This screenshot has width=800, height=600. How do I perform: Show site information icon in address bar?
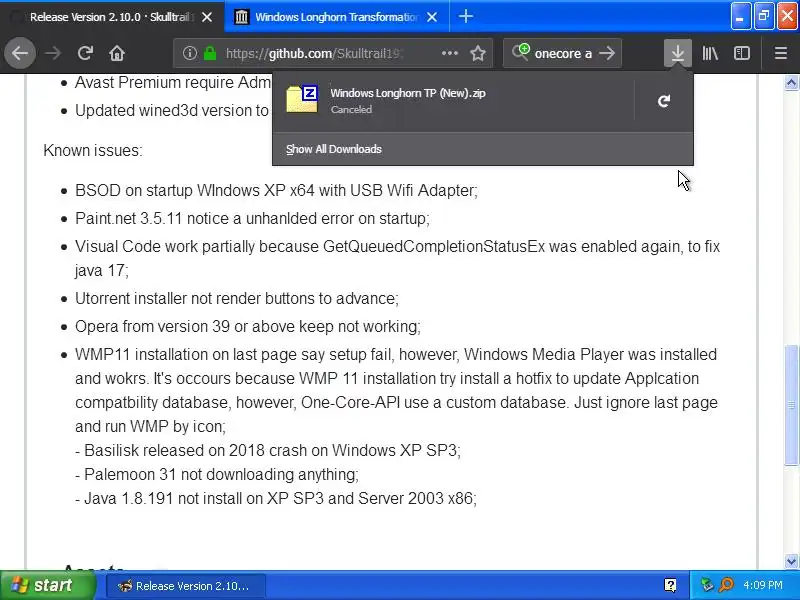[189, 53]
